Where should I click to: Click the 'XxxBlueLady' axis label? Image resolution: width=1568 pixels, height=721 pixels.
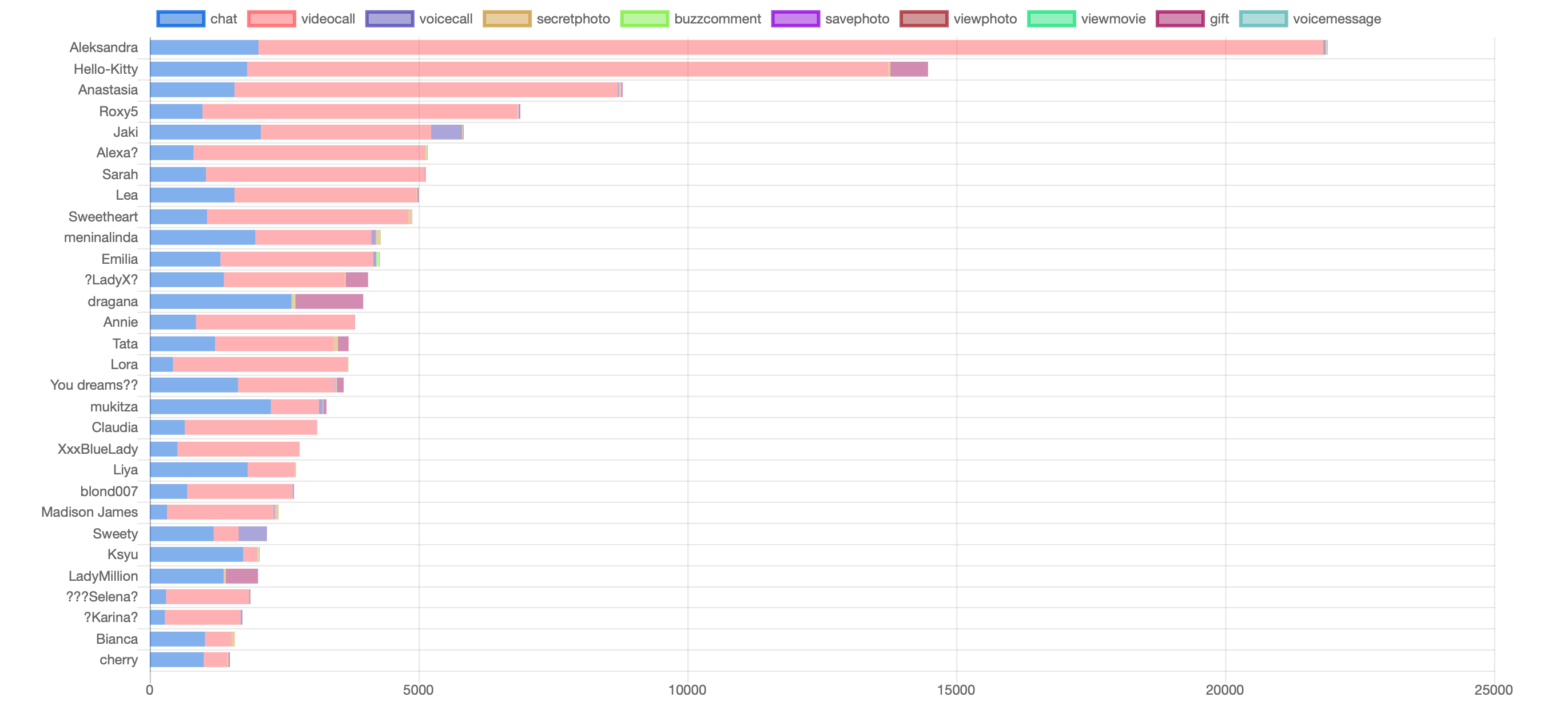click(98, 449)
